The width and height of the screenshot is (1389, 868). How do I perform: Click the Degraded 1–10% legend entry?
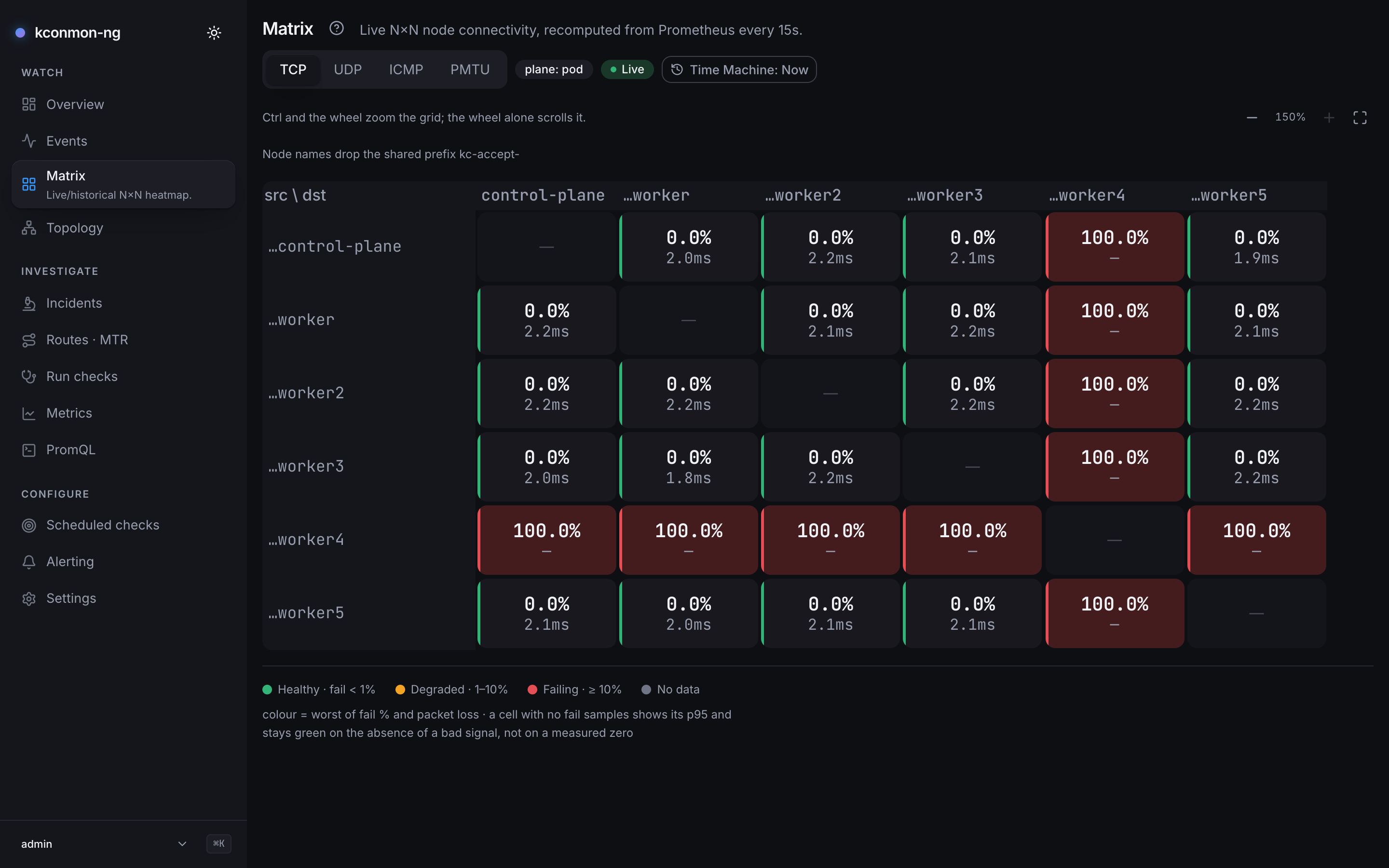point(452,690)
